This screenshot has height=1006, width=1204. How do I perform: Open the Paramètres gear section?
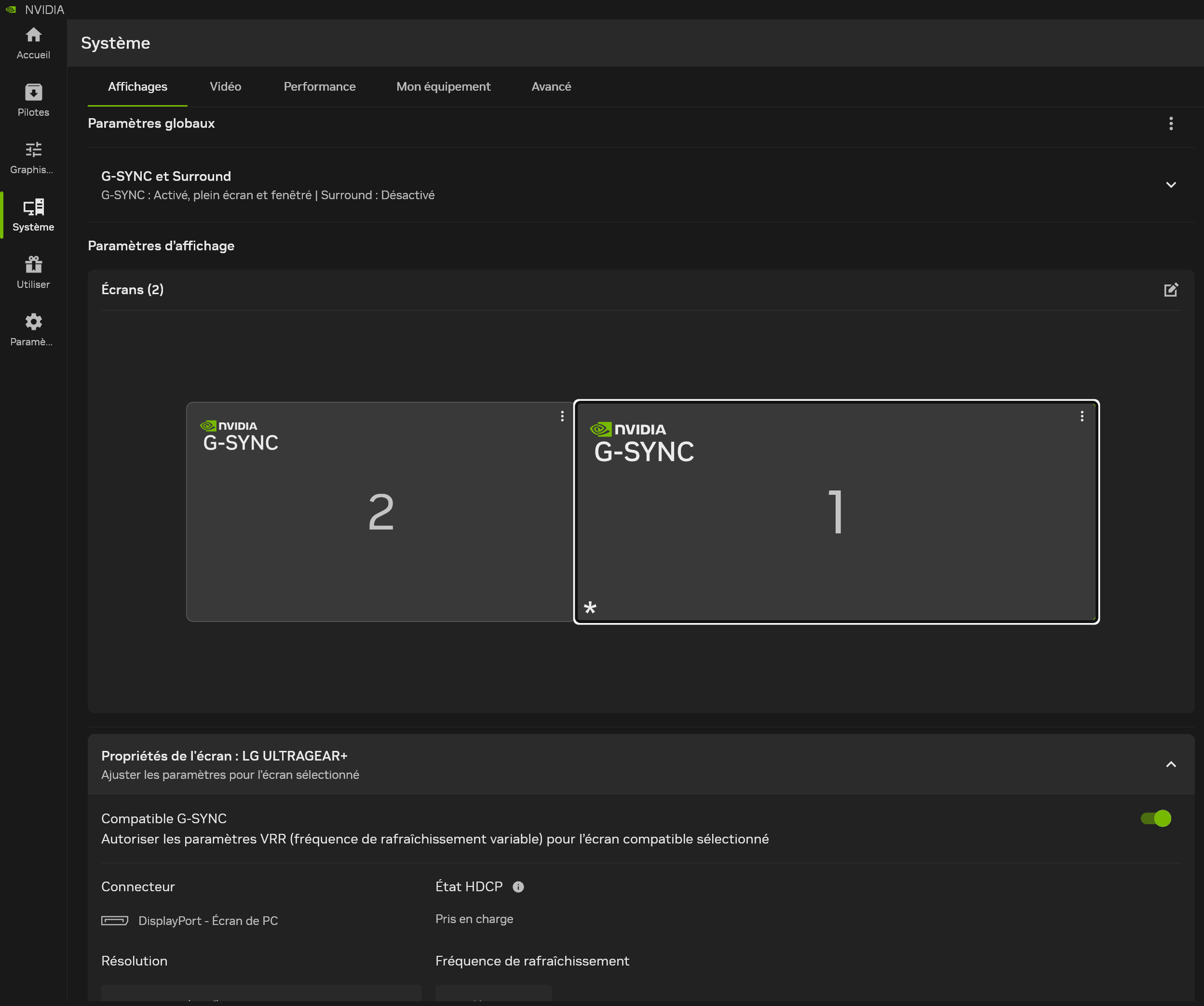(x=33, y=330)
